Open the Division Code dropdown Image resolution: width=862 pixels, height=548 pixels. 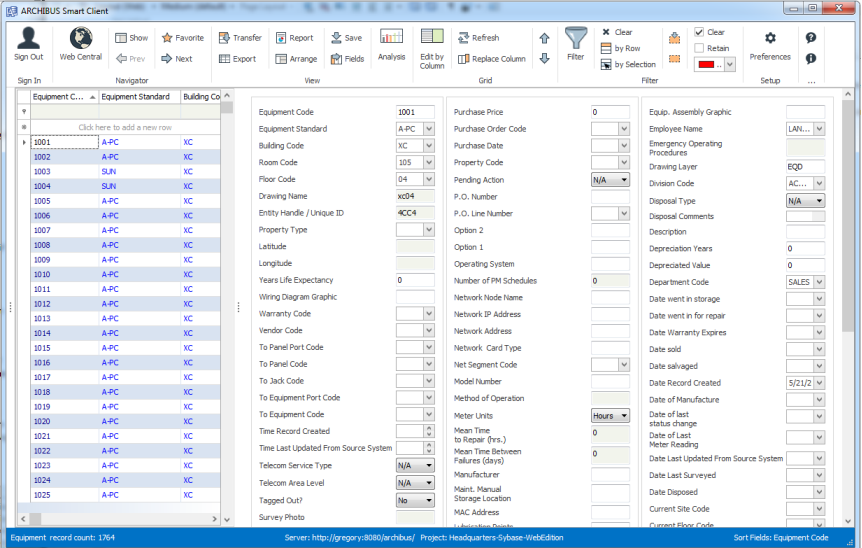coord(819,183)
